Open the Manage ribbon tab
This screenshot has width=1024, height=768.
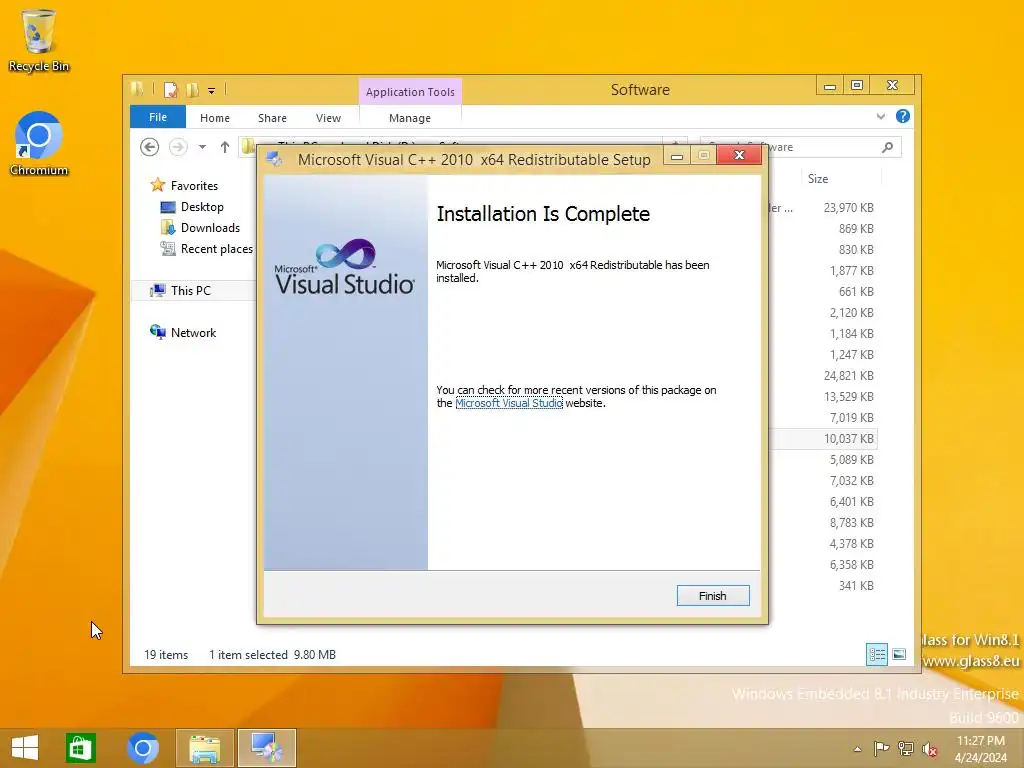(x=409, y=118)
